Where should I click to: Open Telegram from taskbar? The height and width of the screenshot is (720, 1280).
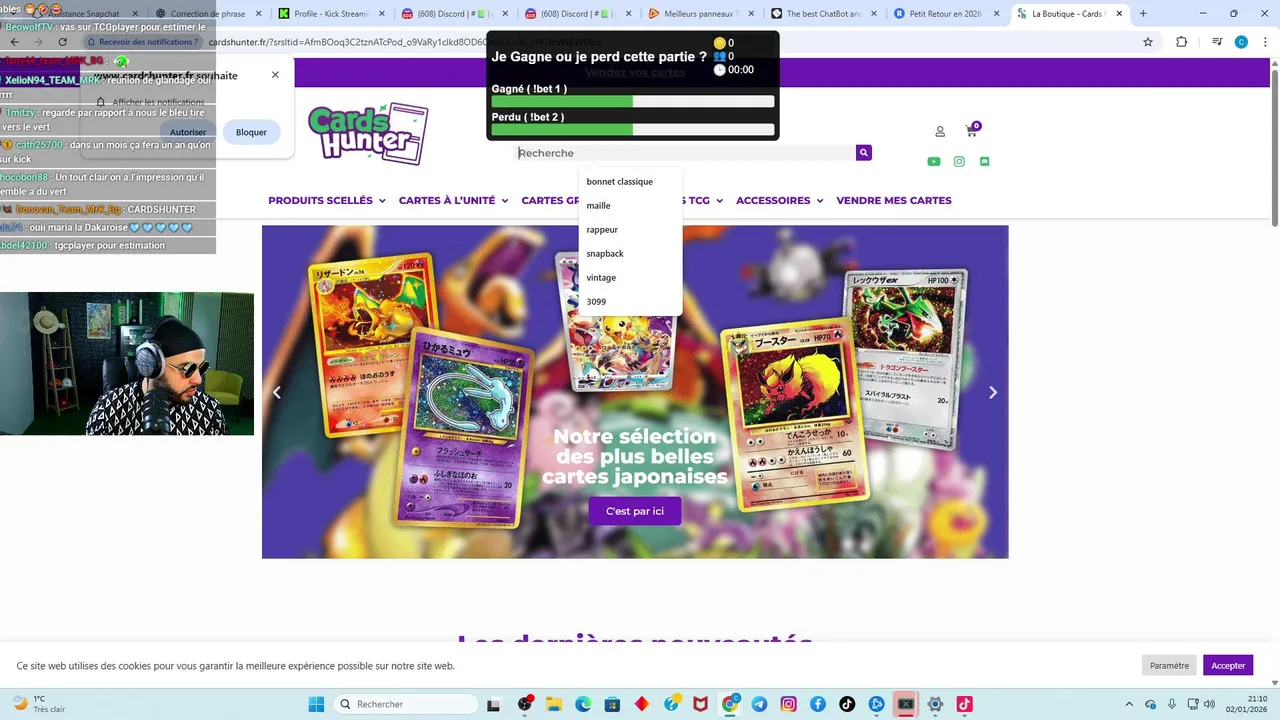pos(759,704)
